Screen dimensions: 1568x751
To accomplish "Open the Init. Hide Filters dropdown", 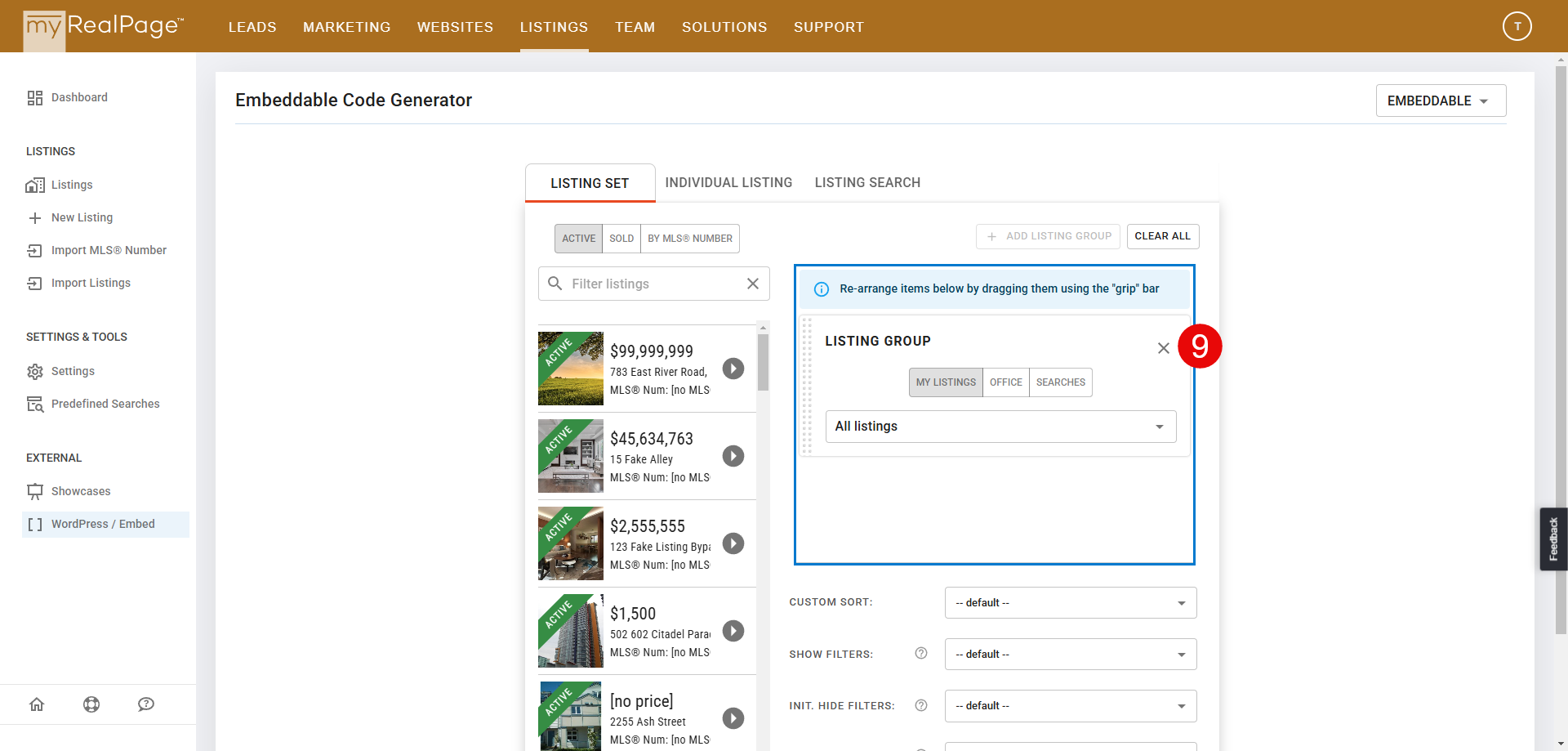I will pos(1071,706).
